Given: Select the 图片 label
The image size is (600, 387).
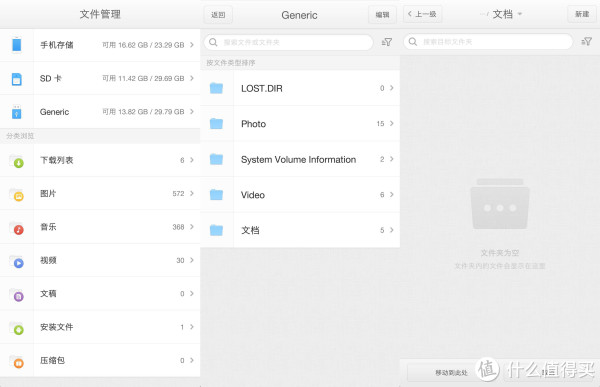Looking at the screenshot, I should coord(48,193).
